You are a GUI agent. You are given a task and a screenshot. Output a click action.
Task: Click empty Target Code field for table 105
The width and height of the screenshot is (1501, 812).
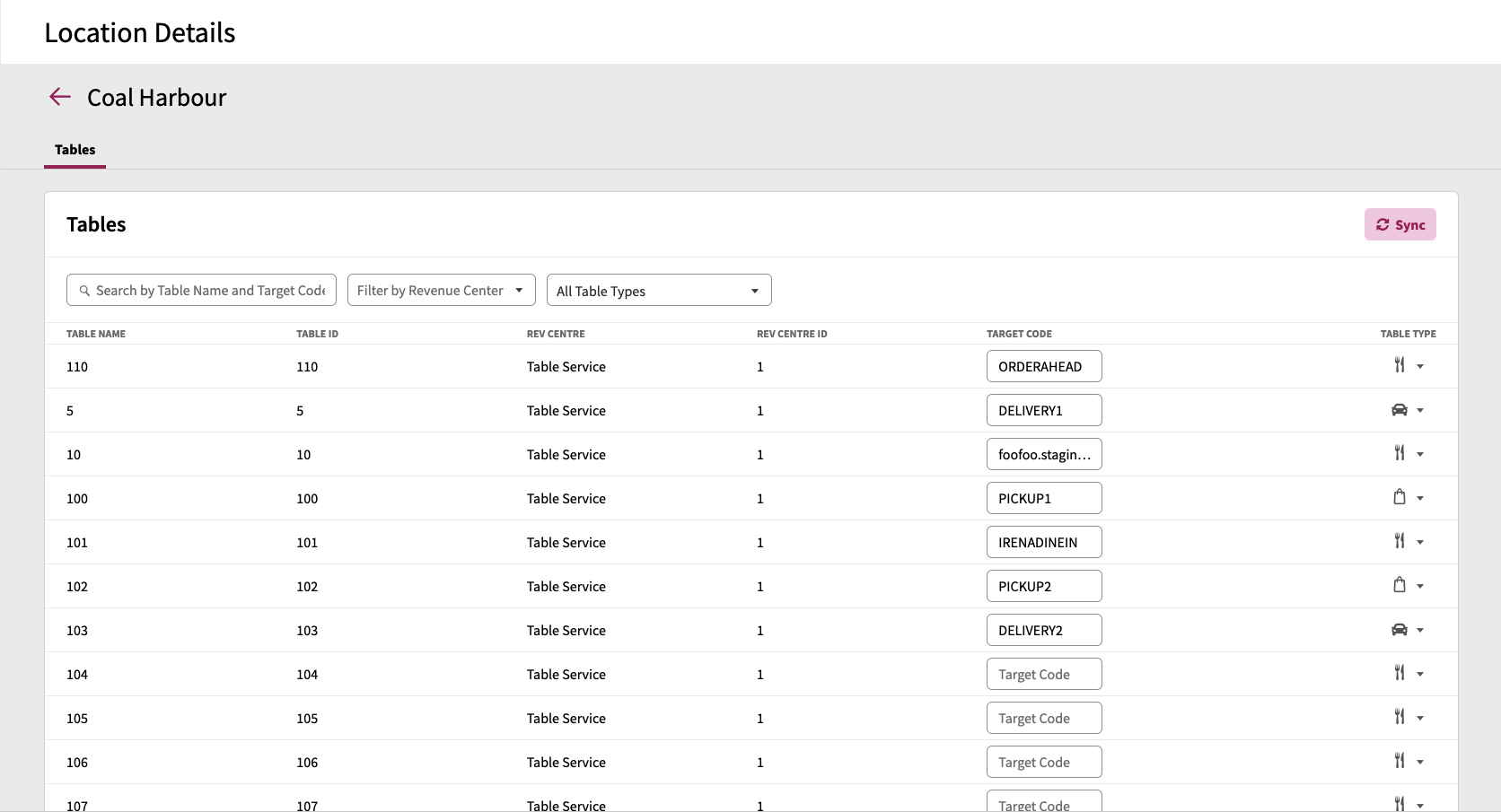[1044, 718]
